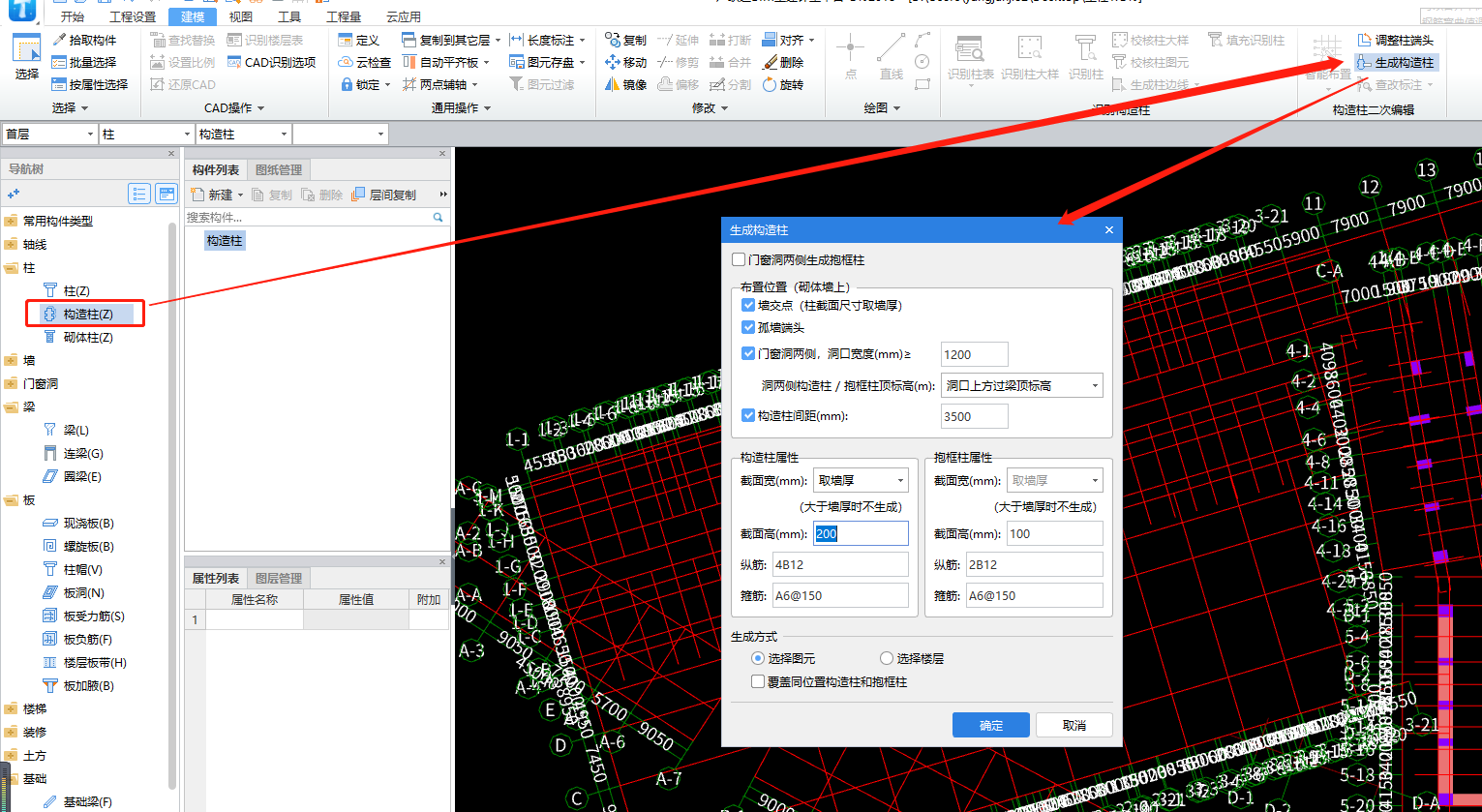The height and width of the screenshot is (812, 1482).
Task: Click 层间复制 icon in component list
Action: click(x=359, y=195)
